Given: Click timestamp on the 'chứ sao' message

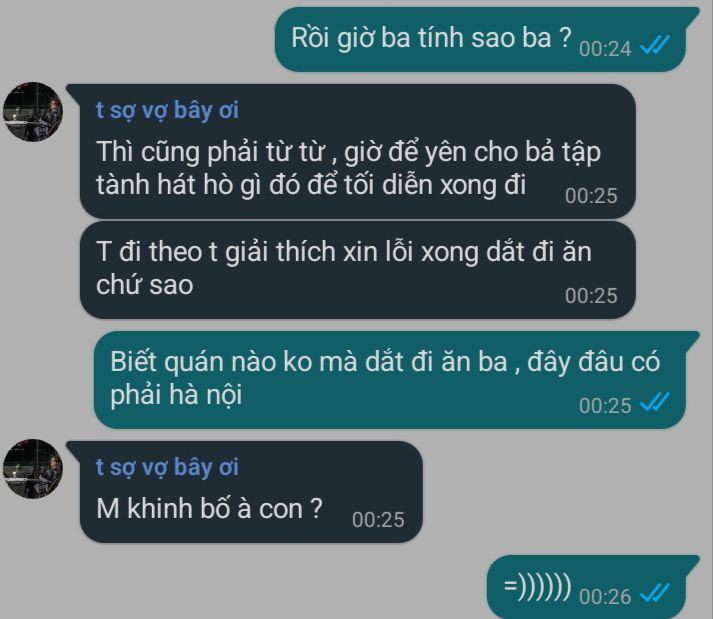Looking at the screenshot, I should click(x=591, y=296).
